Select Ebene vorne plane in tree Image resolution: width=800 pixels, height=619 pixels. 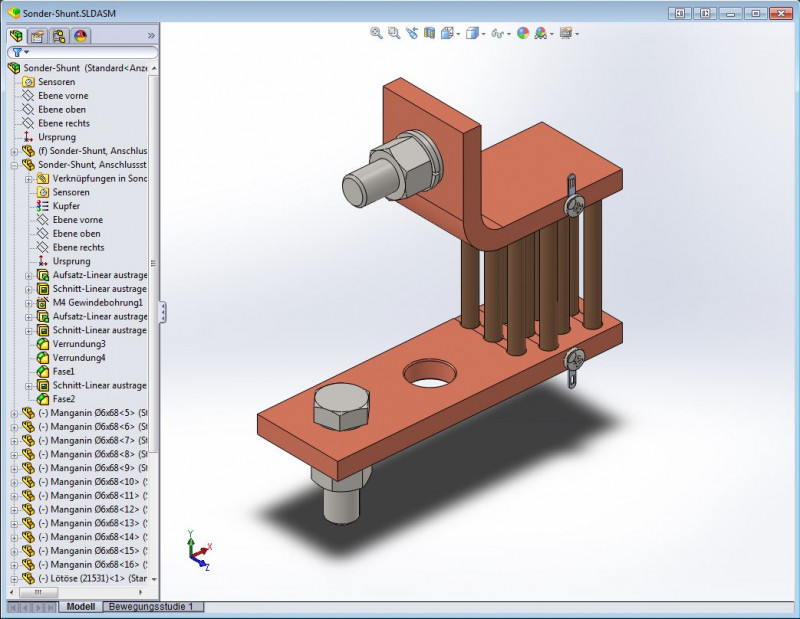62,96
